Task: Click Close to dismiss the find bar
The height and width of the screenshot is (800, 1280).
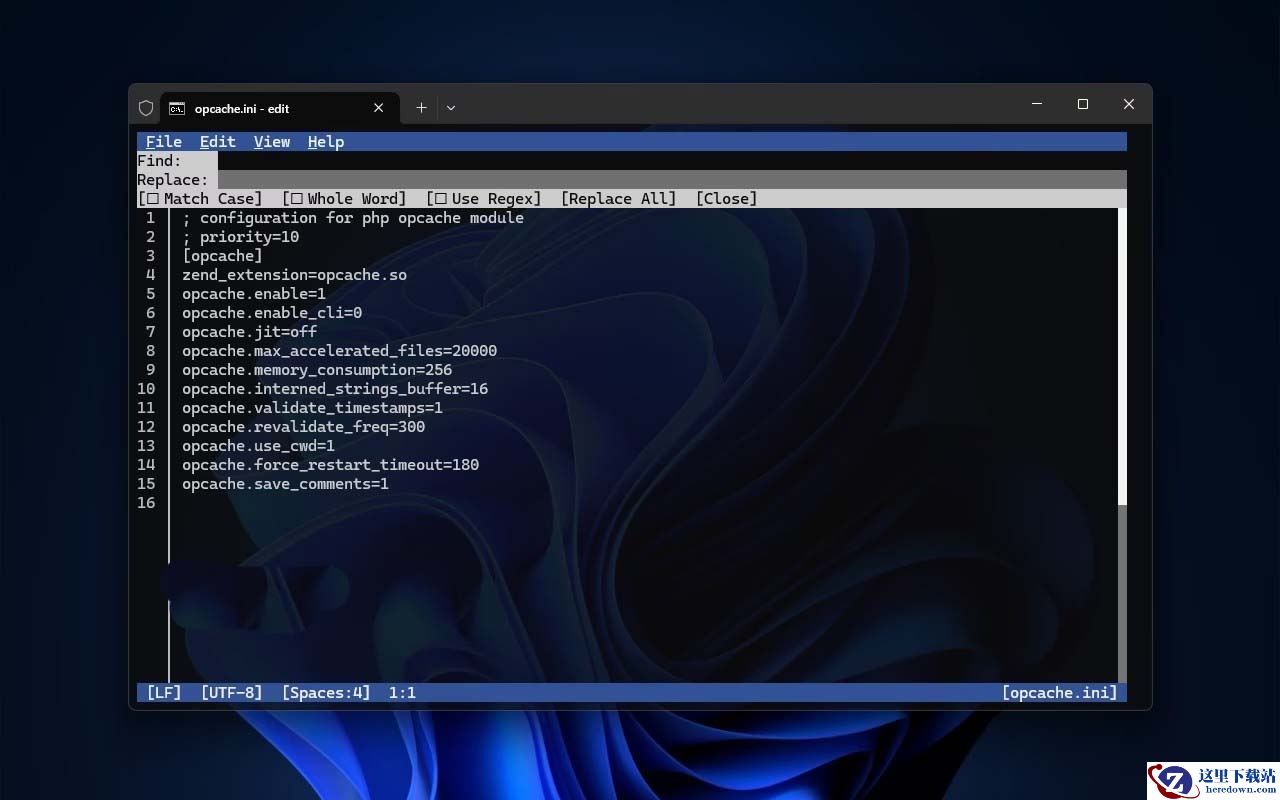Action: pos(726,199)
